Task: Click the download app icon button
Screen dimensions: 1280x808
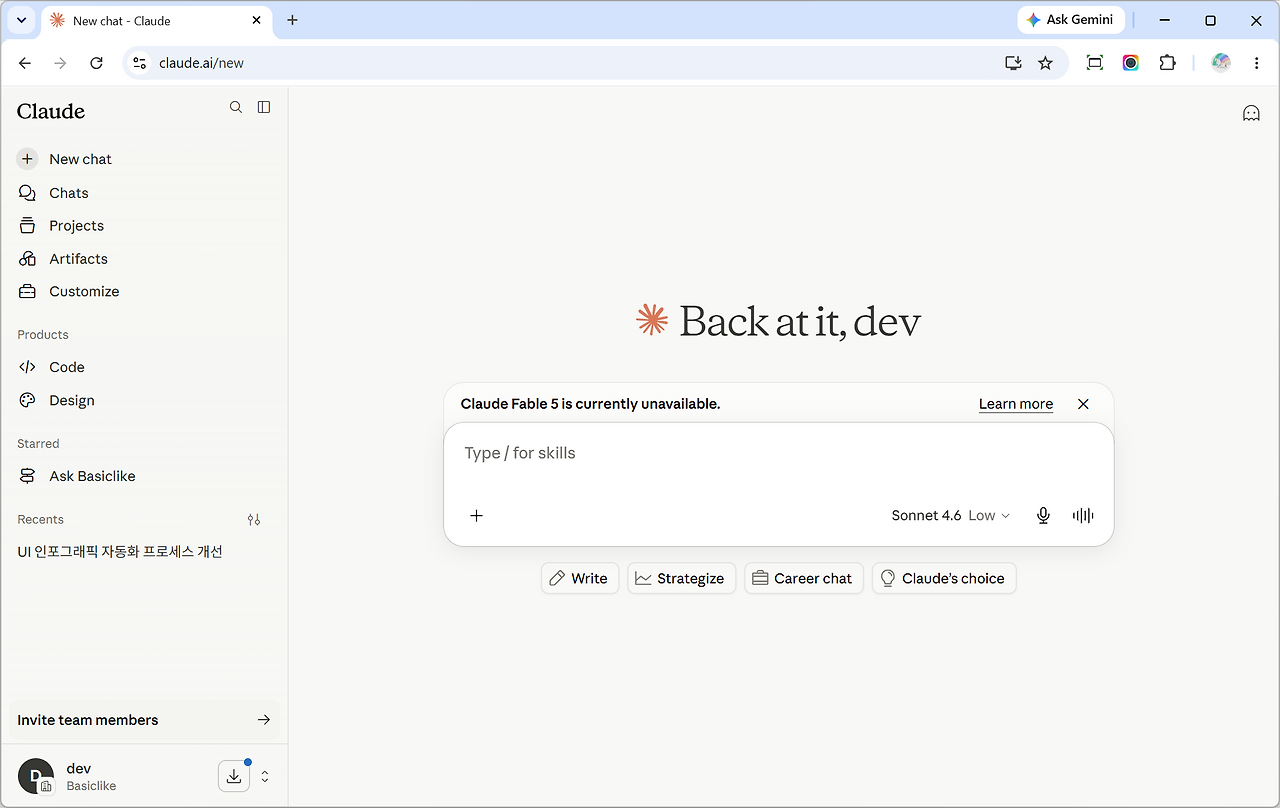Action: coord(233,776)
